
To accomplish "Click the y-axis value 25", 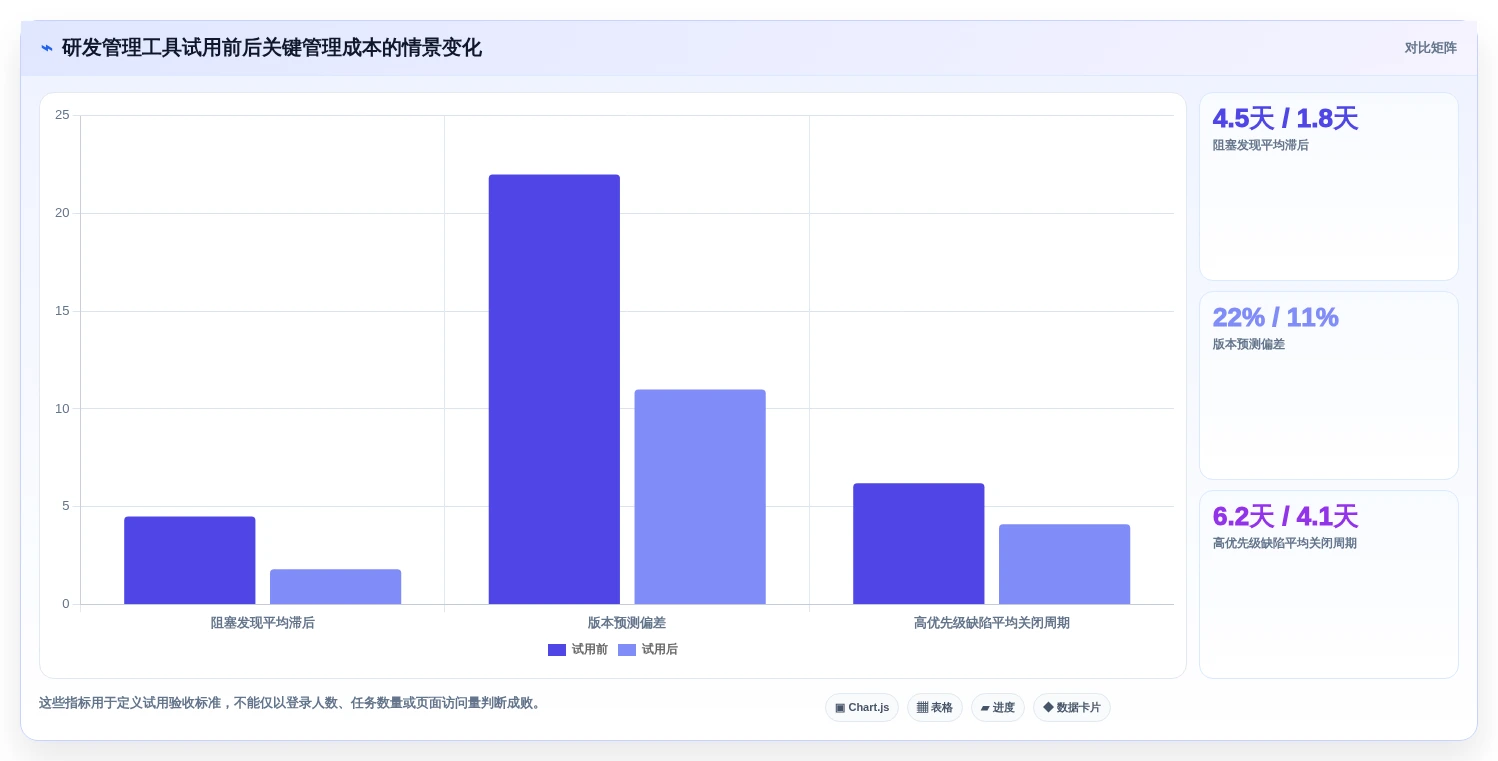I will tap(62, 115).
